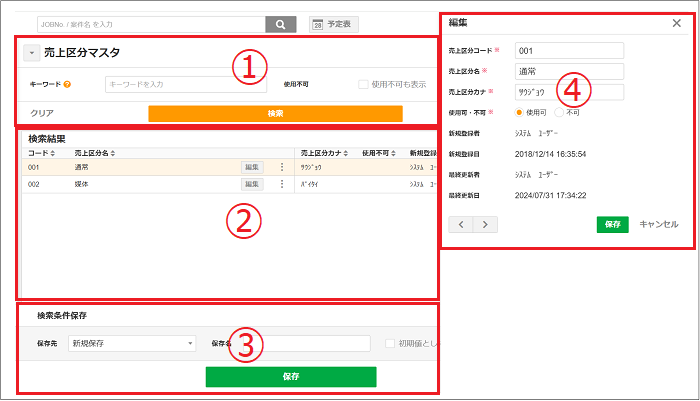
Task: Click the キーワード help question icon
Action: [x=67, y=85]
